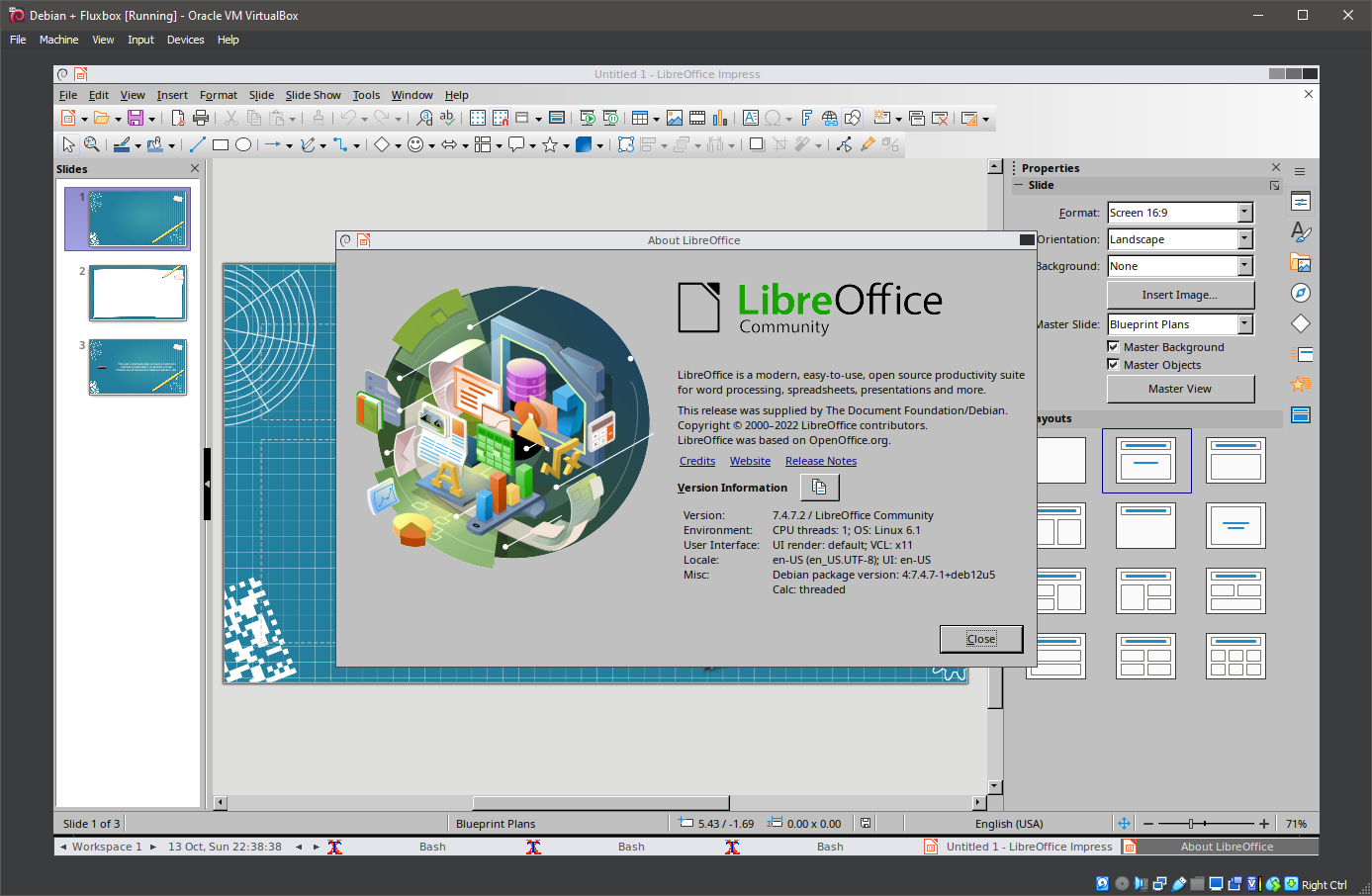Viewport: 1372px width, 896px height.
Task: Open the Slide Show menu
Action: [x=313, y=95]
